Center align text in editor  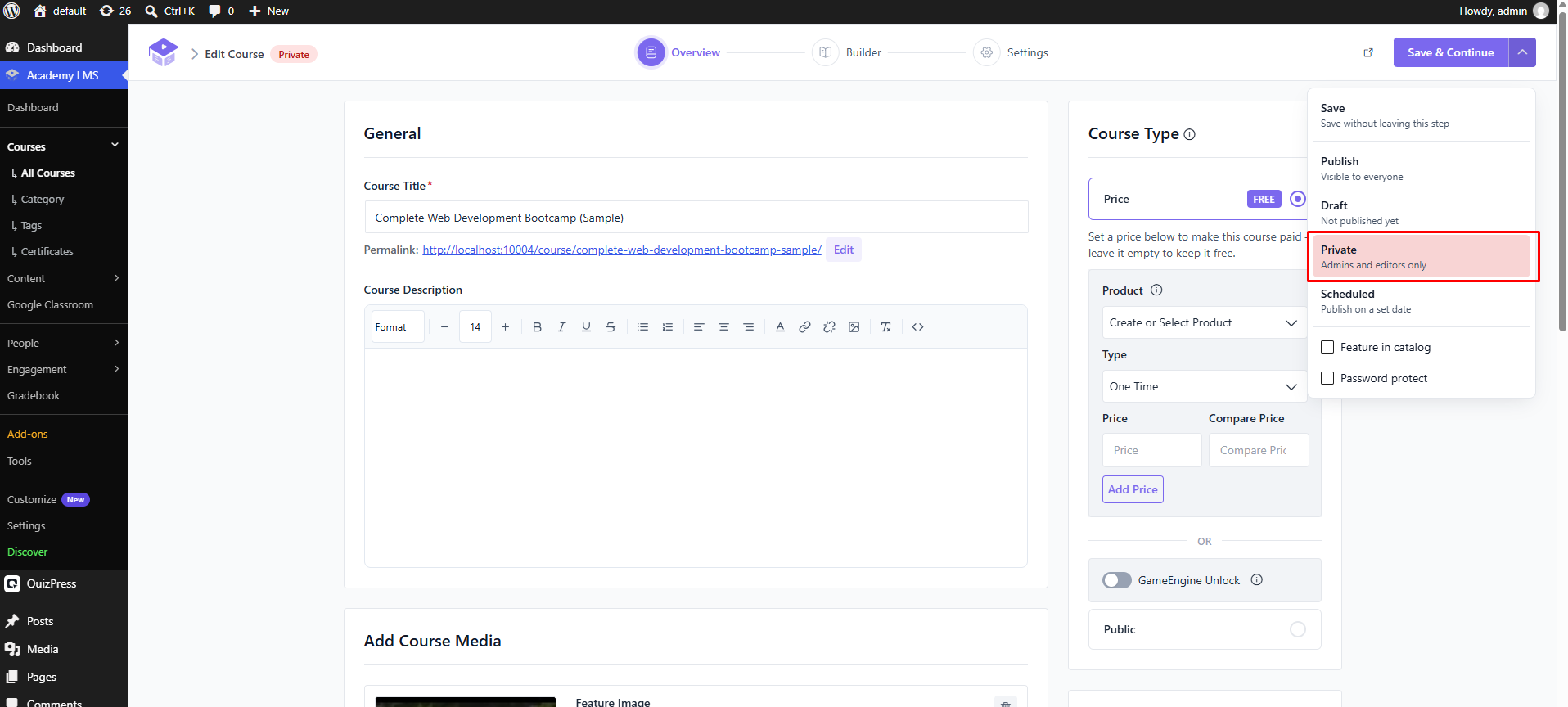coord(723,326)
